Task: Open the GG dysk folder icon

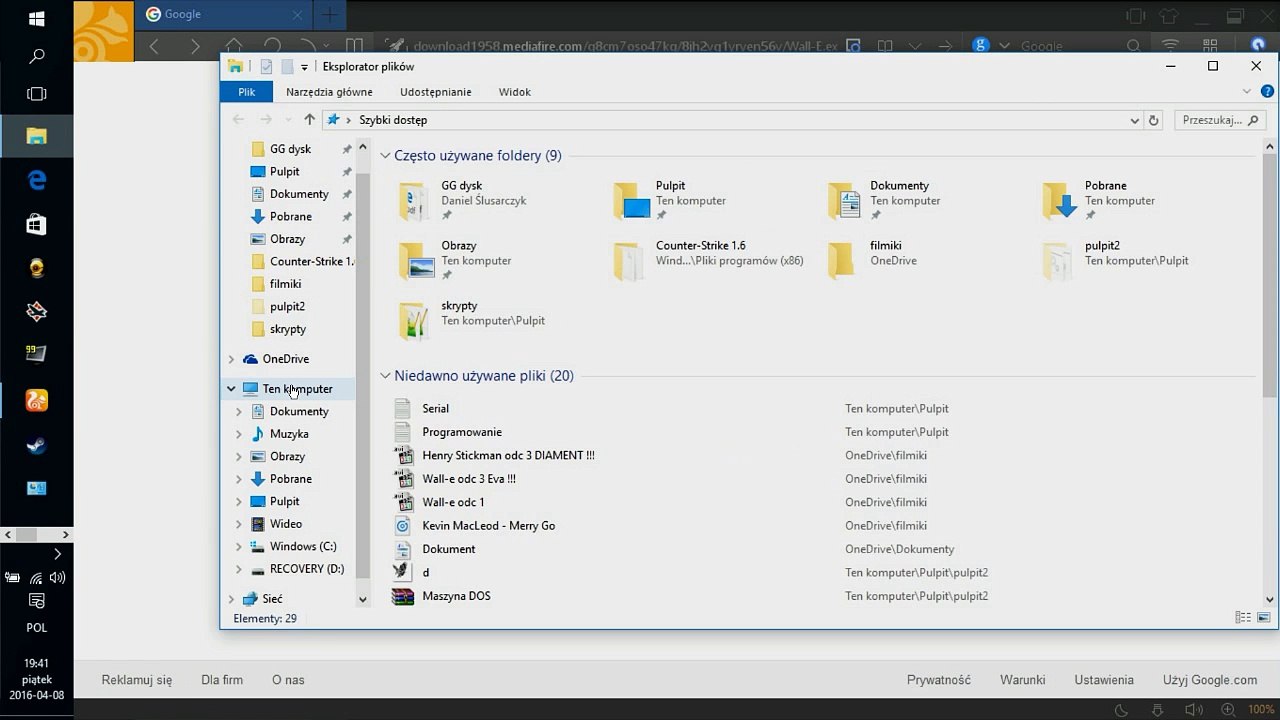Action: (415, 201)
